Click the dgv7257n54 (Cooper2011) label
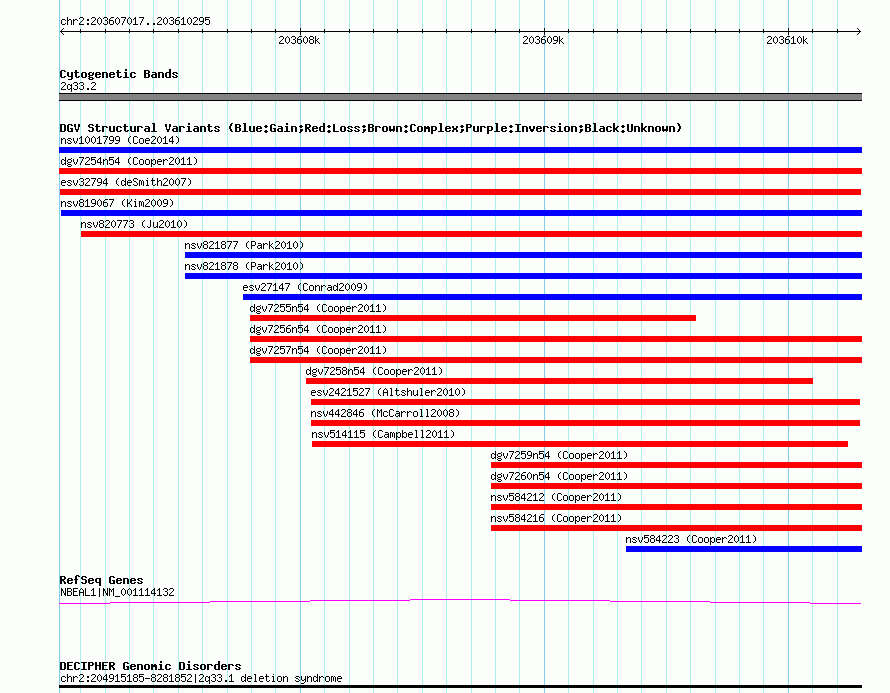 [318, 350]
